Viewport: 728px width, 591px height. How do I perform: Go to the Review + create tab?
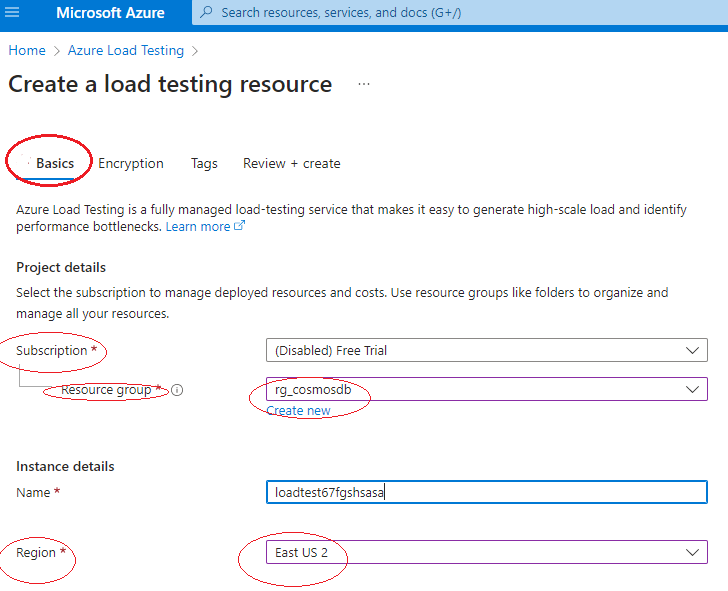(x=292, y=163)
